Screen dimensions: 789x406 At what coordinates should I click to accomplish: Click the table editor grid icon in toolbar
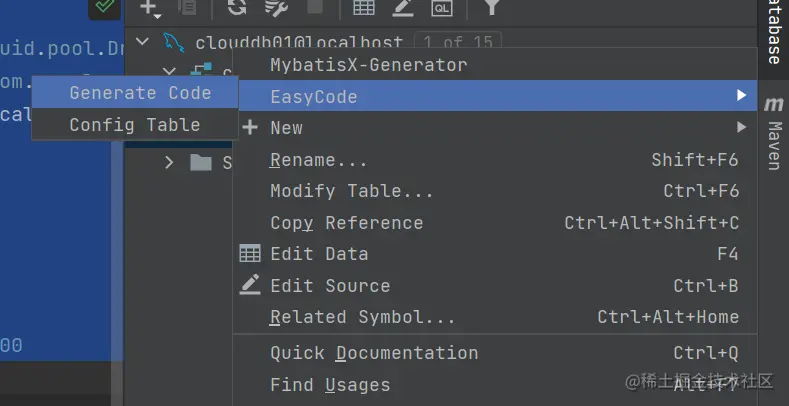coord(363,7)
